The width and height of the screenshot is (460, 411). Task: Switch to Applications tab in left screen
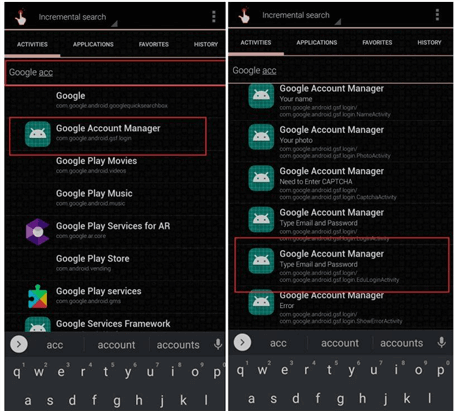pos(93,44)
